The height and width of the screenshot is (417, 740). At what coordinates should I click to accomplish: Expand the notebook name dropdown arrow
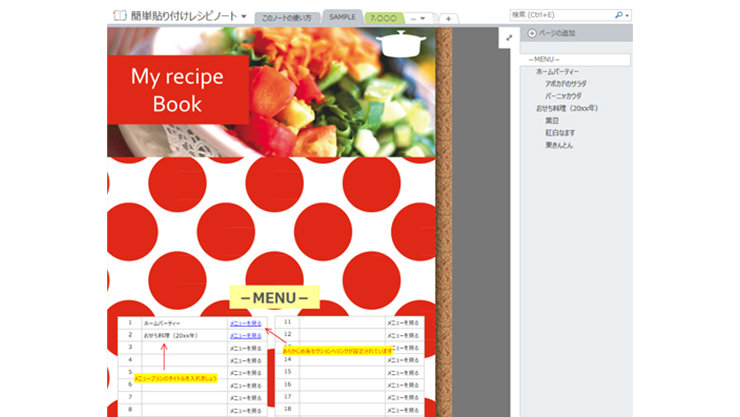[243, 17]
